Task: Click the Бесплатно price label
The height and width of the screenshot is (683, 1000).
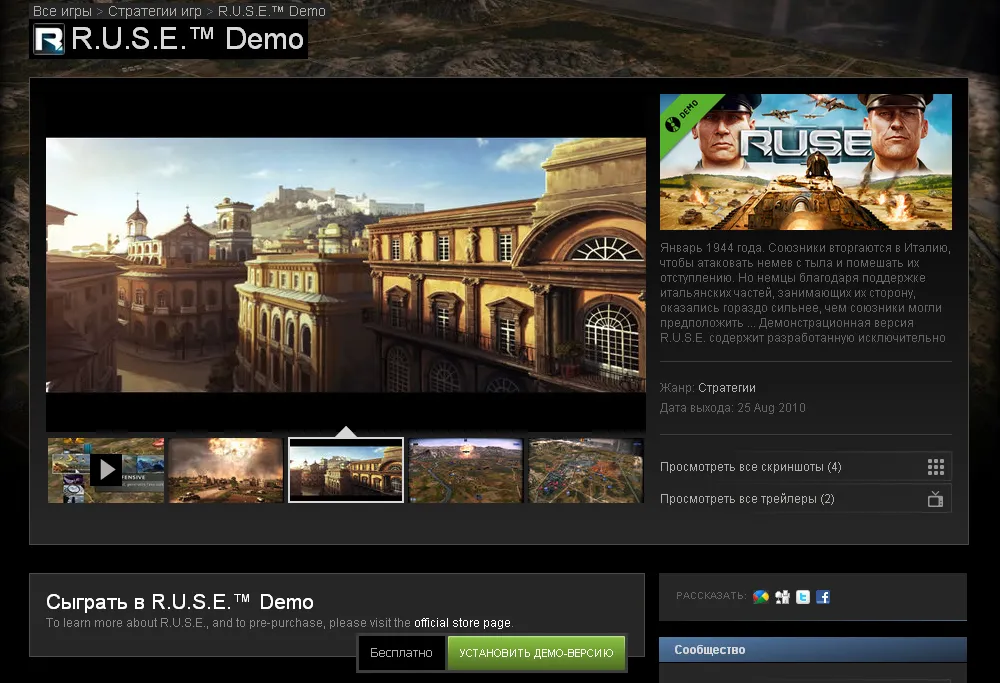Action: pyautogui.click(x=401, y=652)
